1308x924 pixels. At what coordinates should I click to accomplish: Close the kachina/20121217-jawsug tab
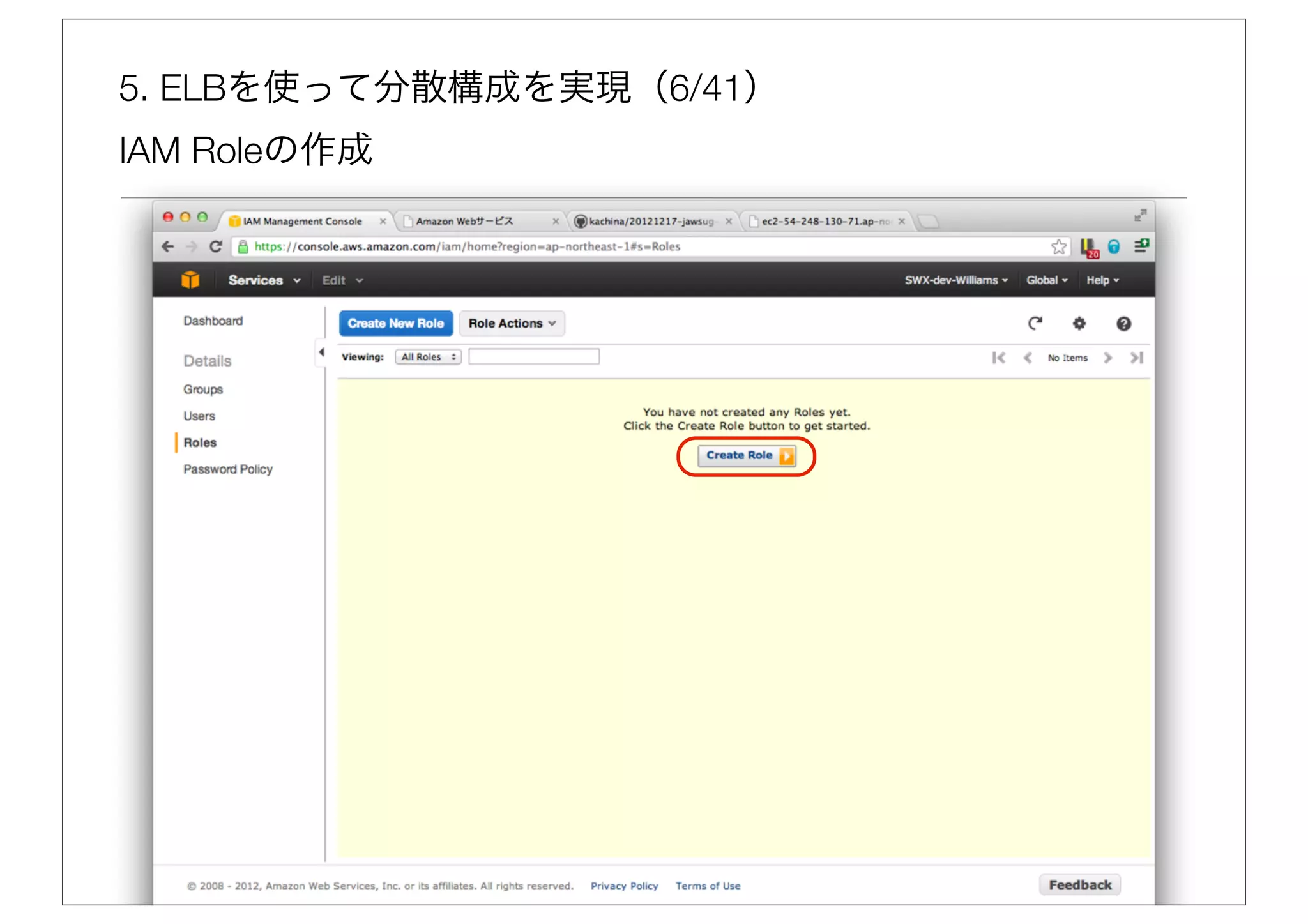tap(729, 222)
